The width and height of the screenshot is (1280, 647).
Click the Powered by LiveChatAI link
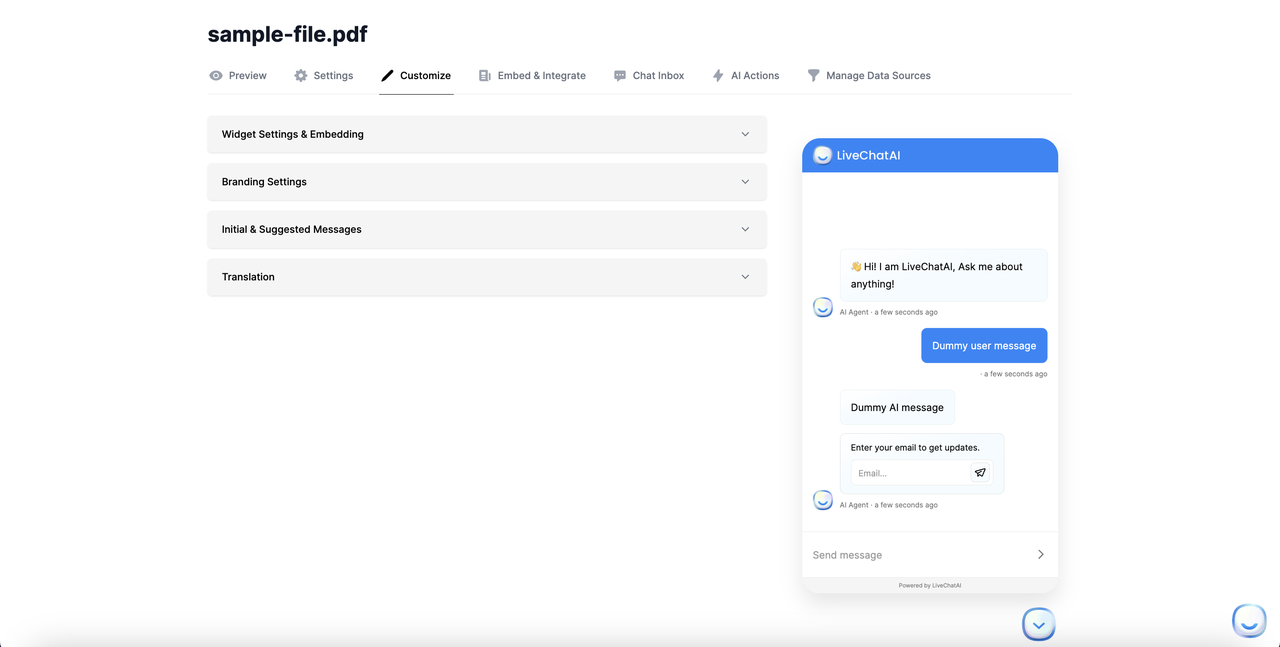pyautogui.click(x=929, y=585)
